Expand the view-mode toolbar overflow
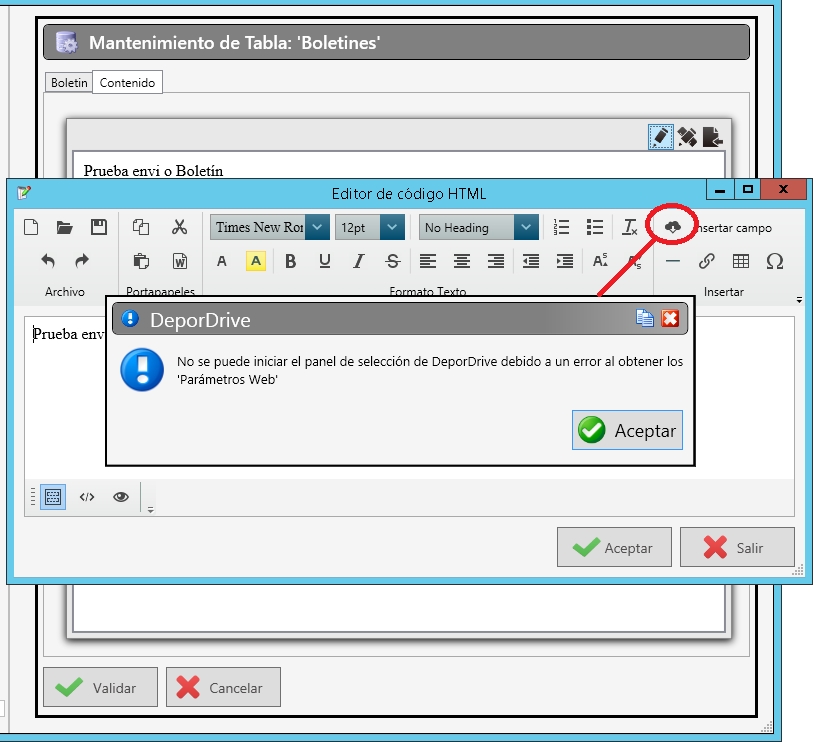The height and width of the screenshot is (742, 816). click(x=150, y=510)
